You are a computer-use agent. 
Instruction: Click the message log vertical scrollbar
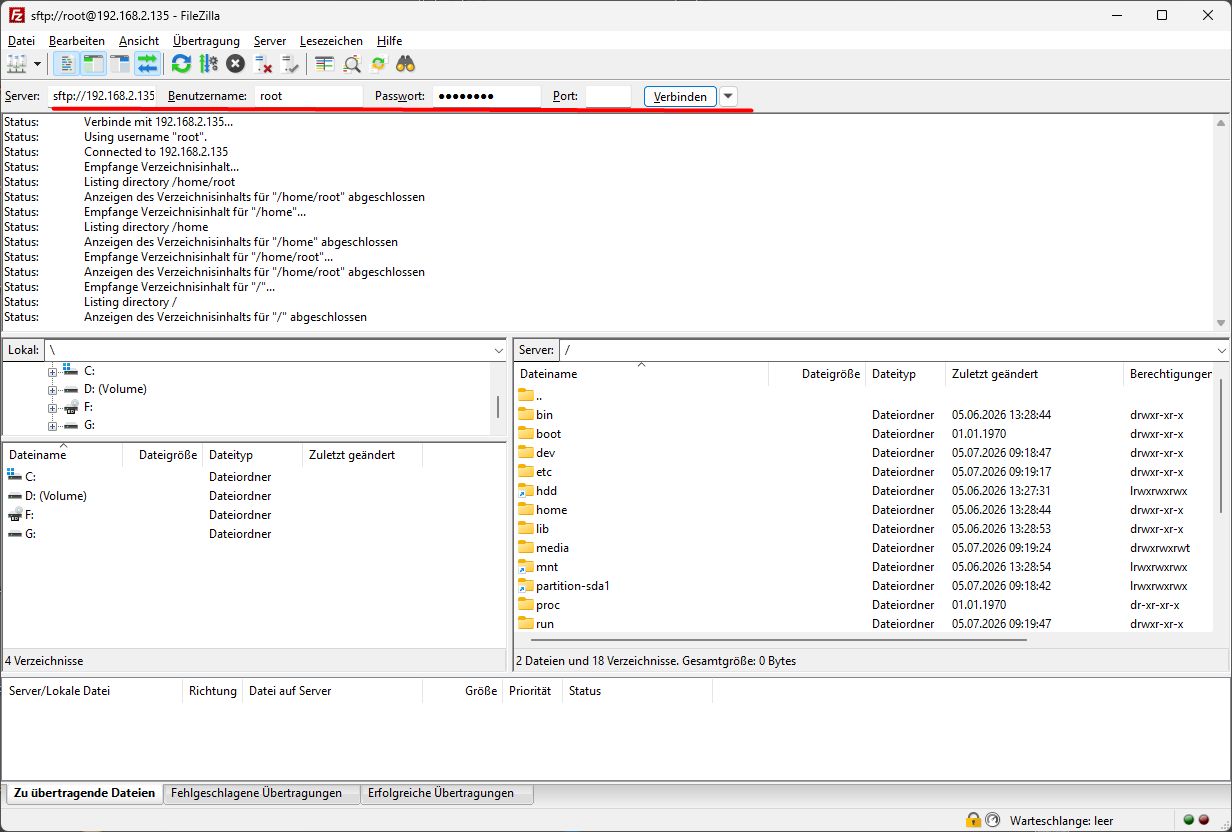click(x=1221, y=222)
